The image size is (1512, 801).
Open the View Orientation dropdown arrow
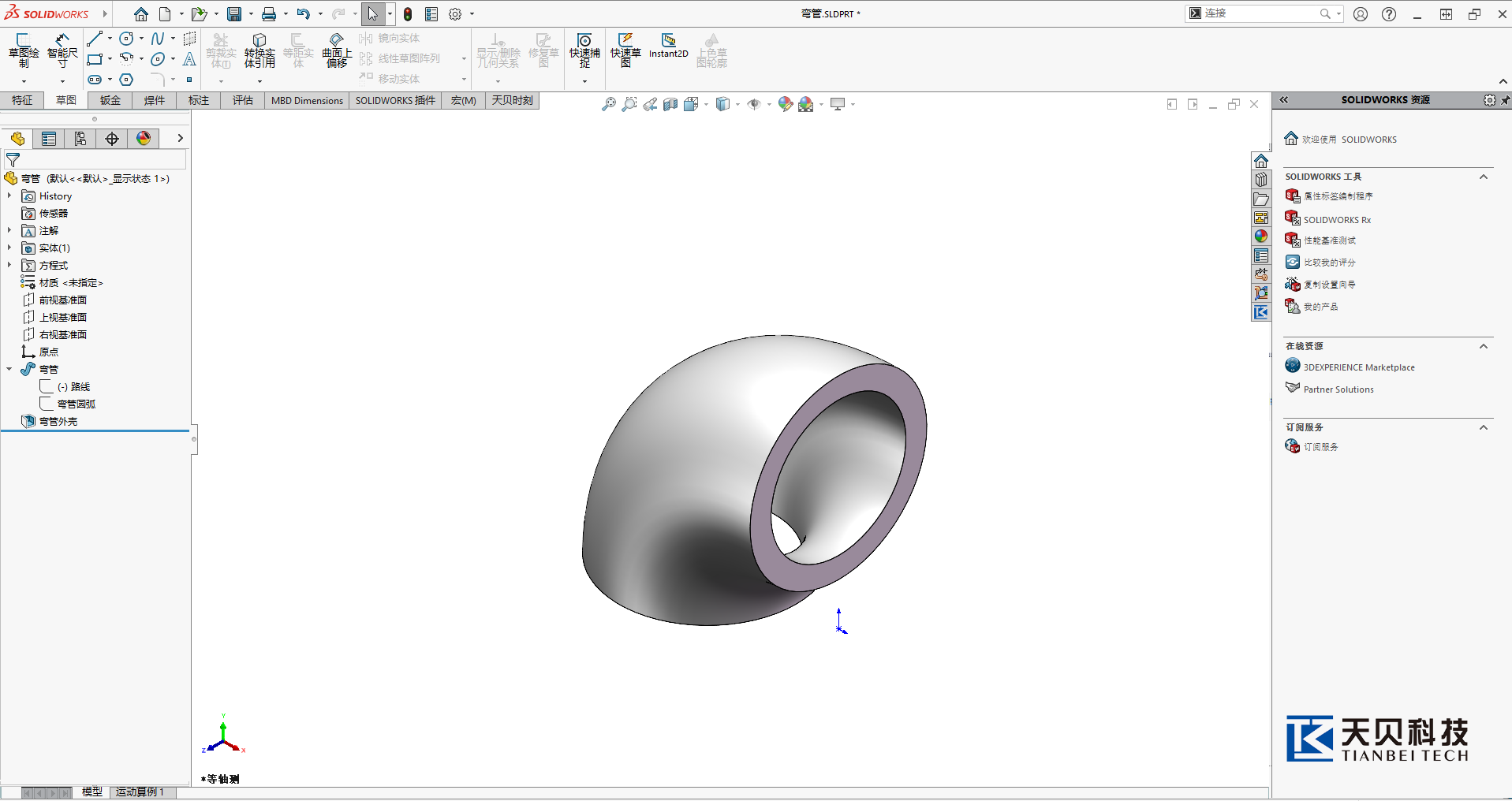tap(706, 104)
